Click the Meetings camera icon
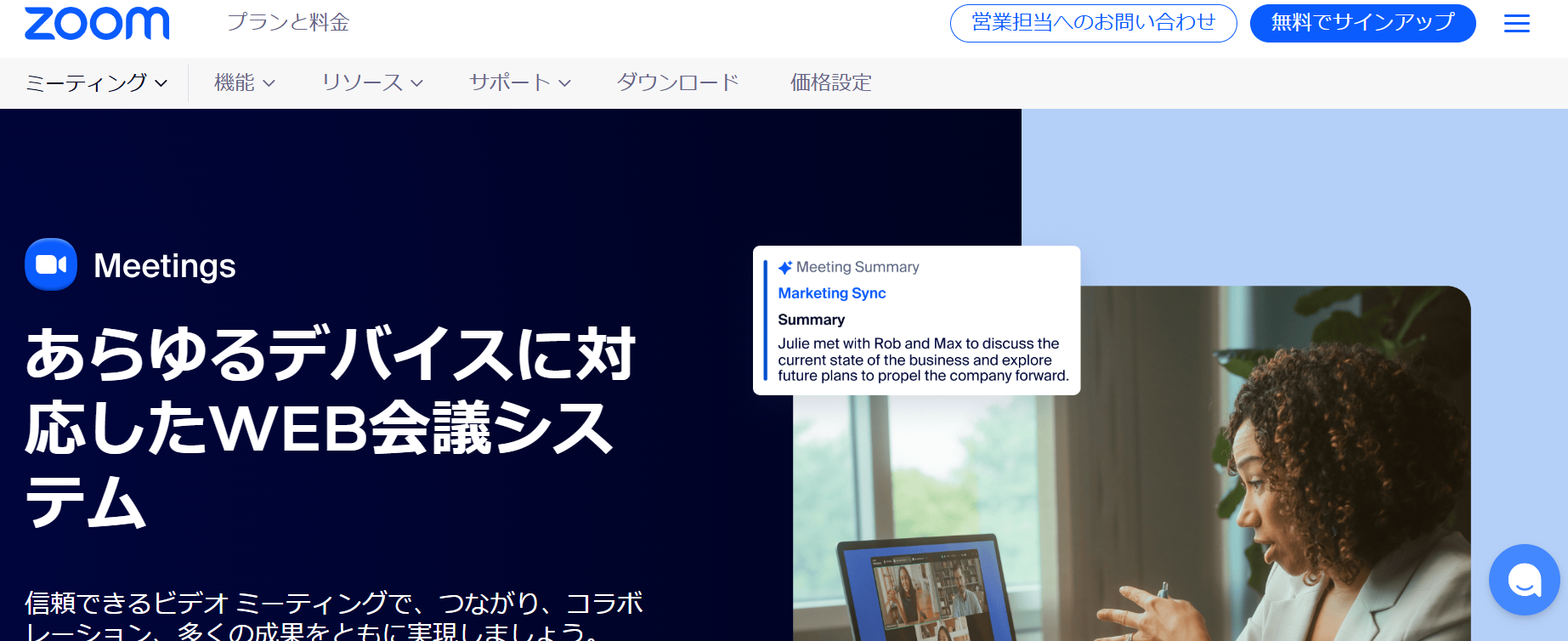Viewport: 1568px width, 641px height. point(51,264)
